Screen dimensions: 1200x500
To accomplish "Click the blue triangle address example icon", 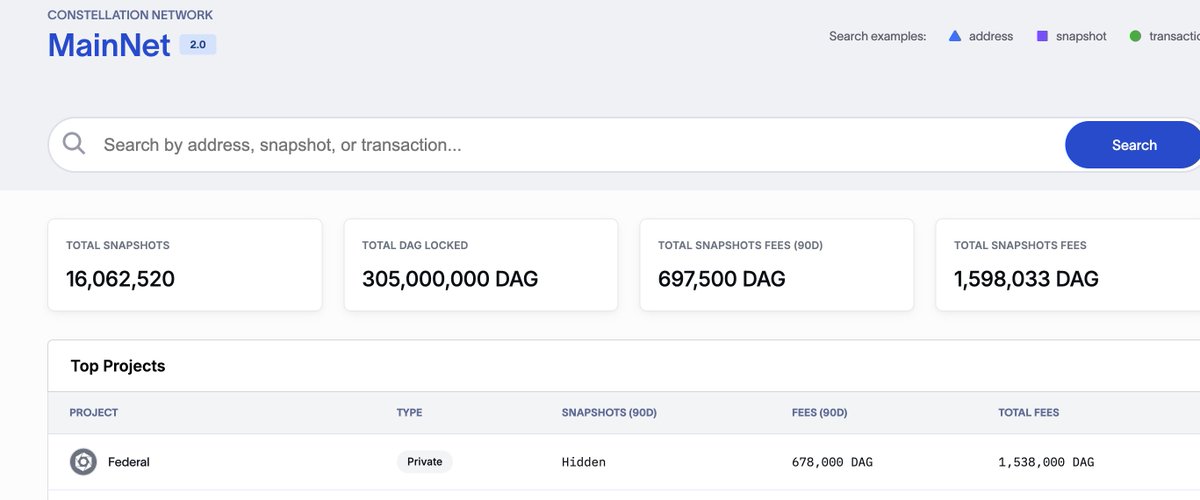I will [954, 36].
